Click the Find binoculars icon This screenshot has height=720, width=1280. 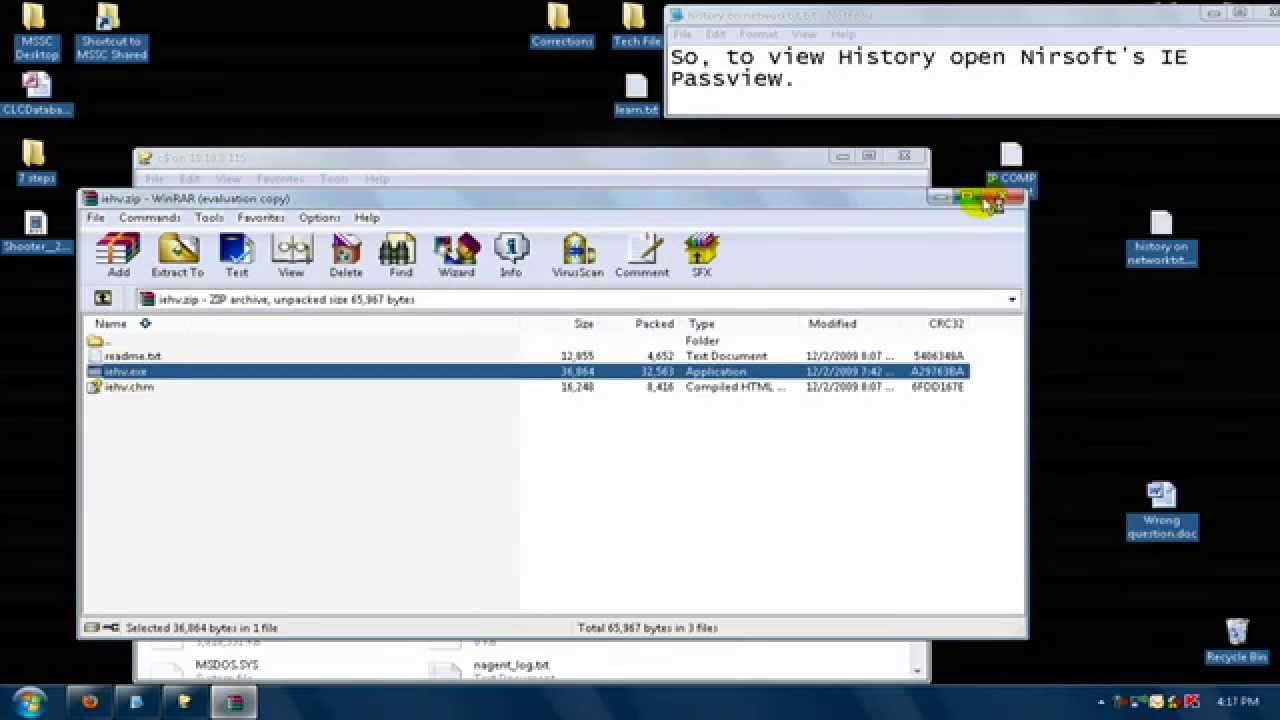coord(400,256)
